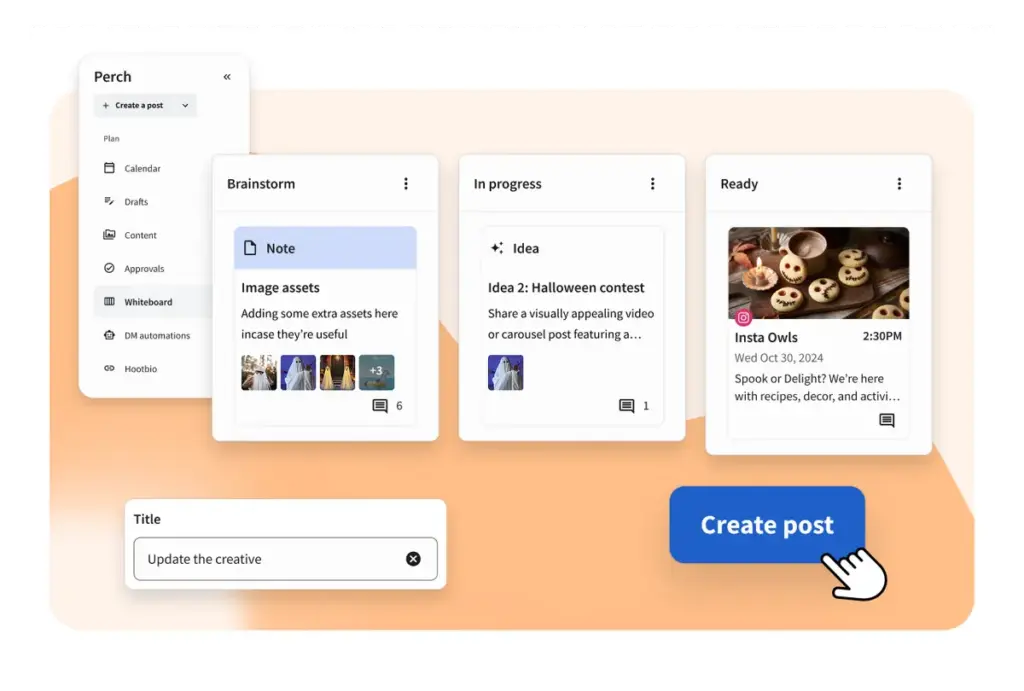The height and width of the screenshot is (691, 1024).
Task: Open In progress column options menu
Action: 652,184
